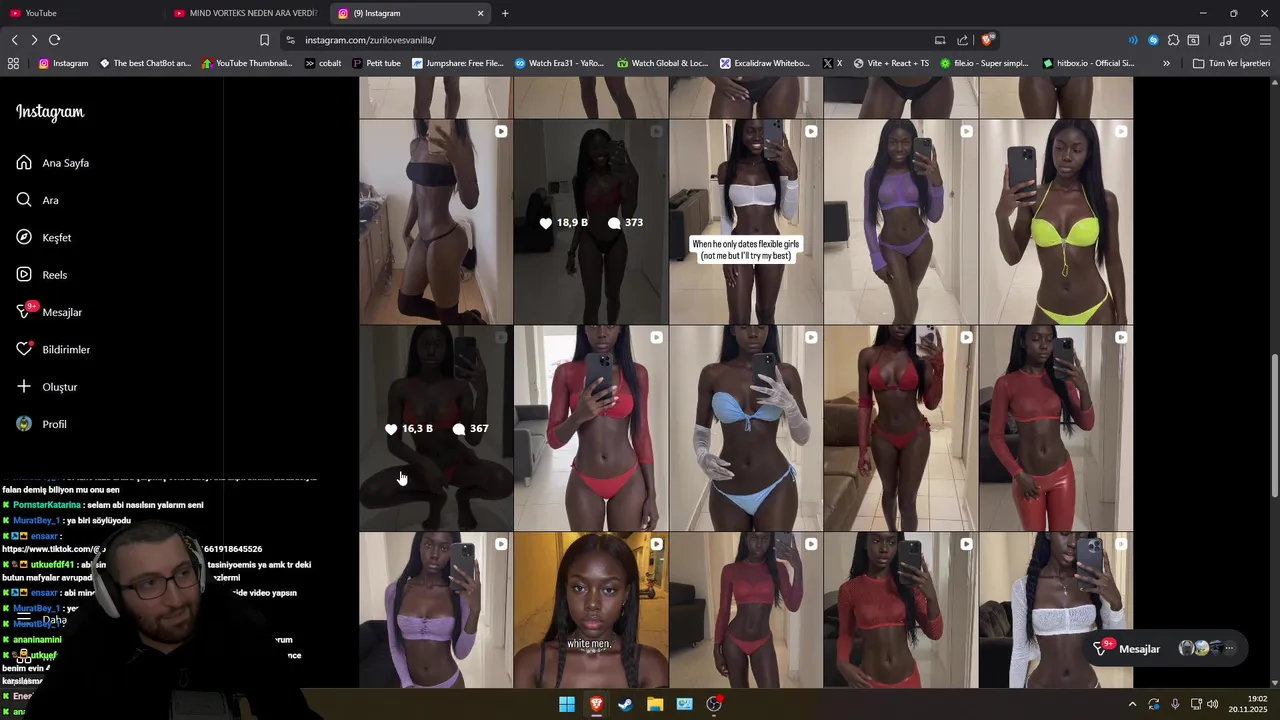Screen dimensions: 1280x720
Task: Open Mesajlar in the left sidebar
Action: (49, 312)
